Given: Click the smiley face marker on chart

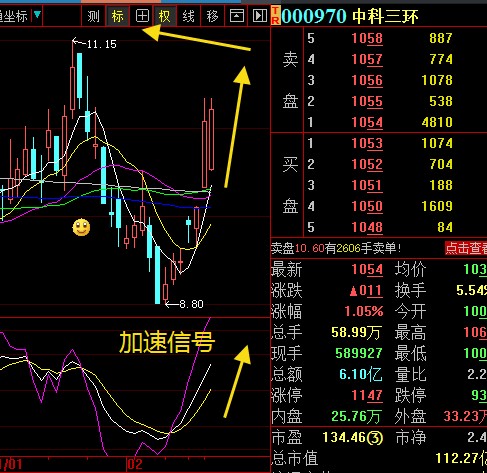Looking at the screenshot, I should pyautogui.click(x=81, y=228).
